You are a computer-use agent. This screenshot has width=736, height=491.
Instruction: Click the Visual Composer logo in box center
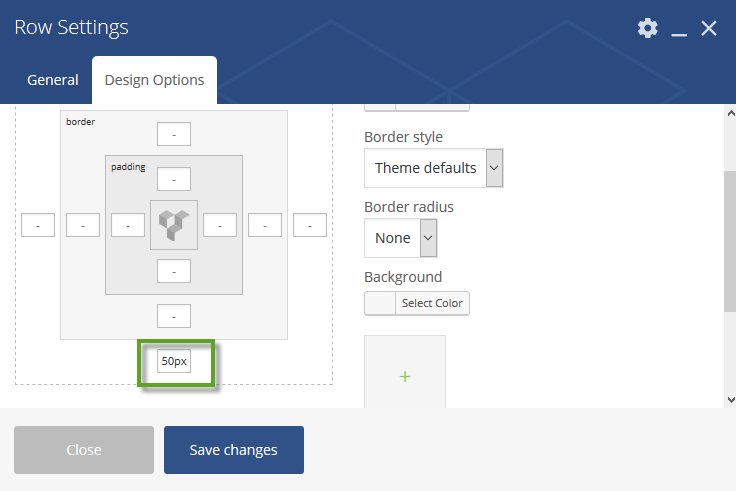click(174, 225)
